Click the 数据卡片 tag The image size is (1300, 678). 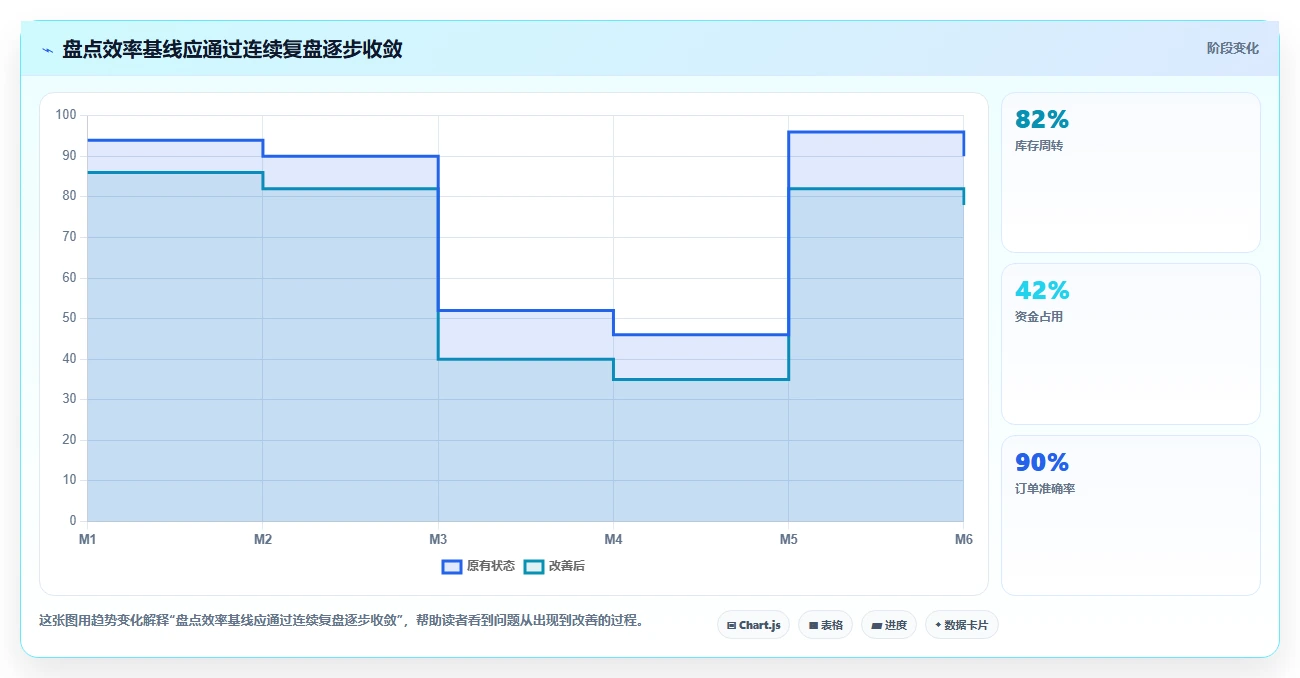click(x=962, y=625)
